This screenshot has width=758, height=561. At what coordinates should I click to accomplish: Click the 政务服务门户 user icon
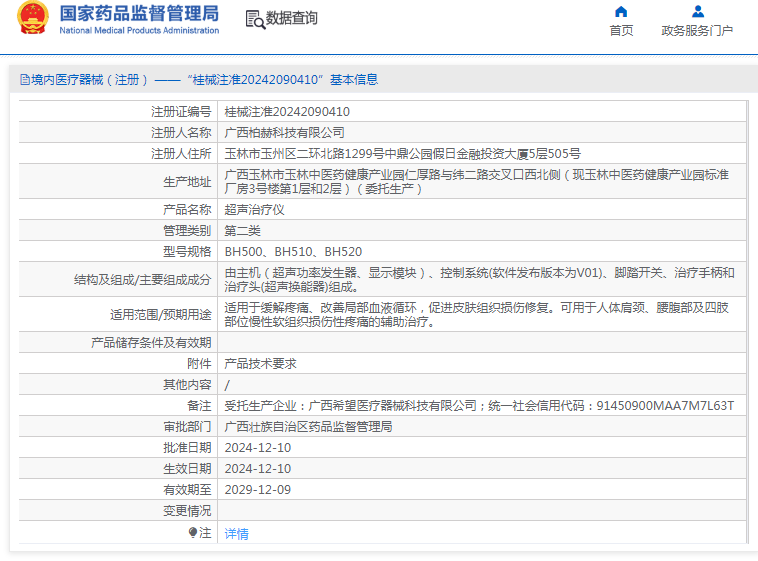[698, 12]
